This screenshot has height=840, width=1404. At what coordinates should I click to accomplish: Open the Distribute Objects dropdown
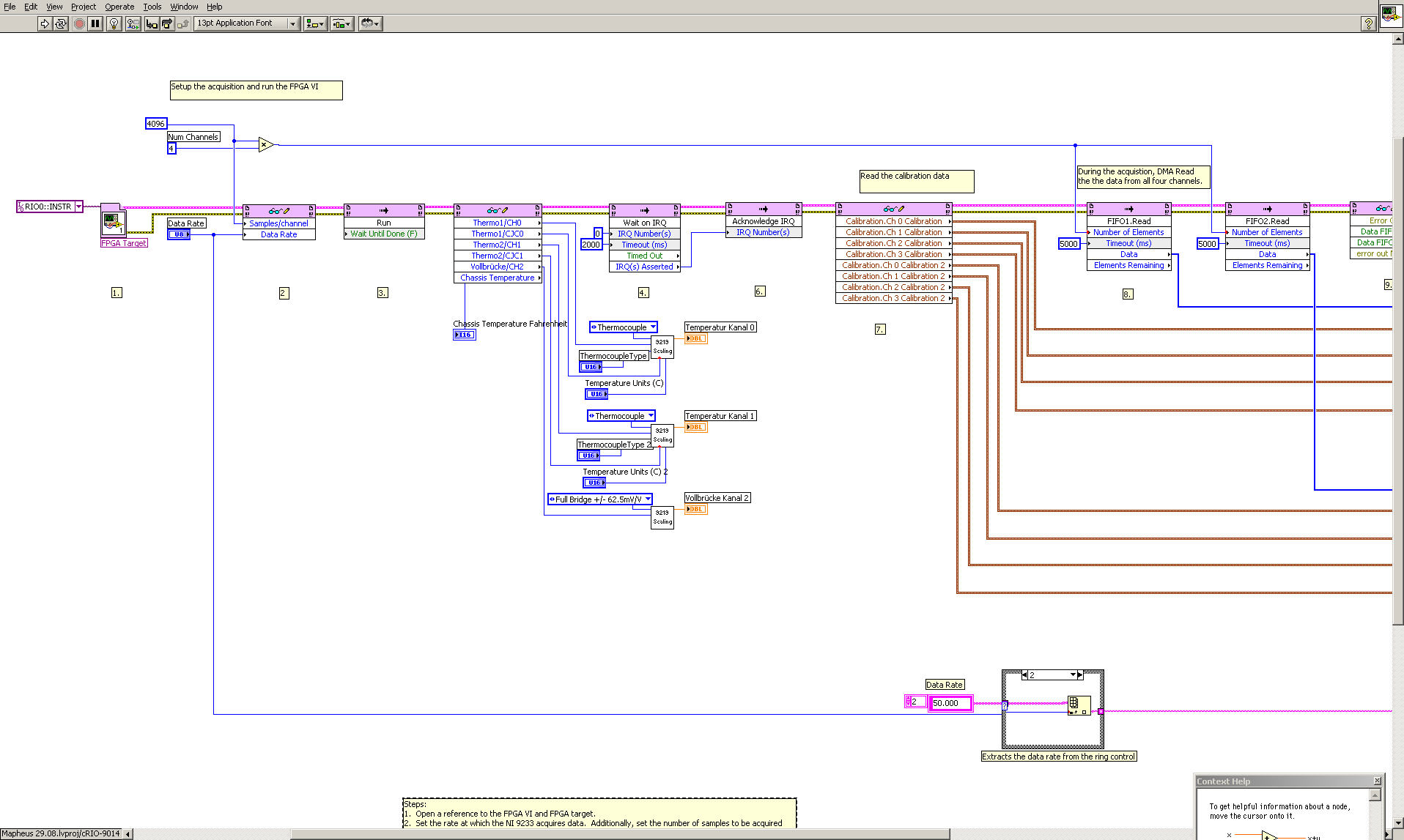pyautogui.click(x=341, y=23)
